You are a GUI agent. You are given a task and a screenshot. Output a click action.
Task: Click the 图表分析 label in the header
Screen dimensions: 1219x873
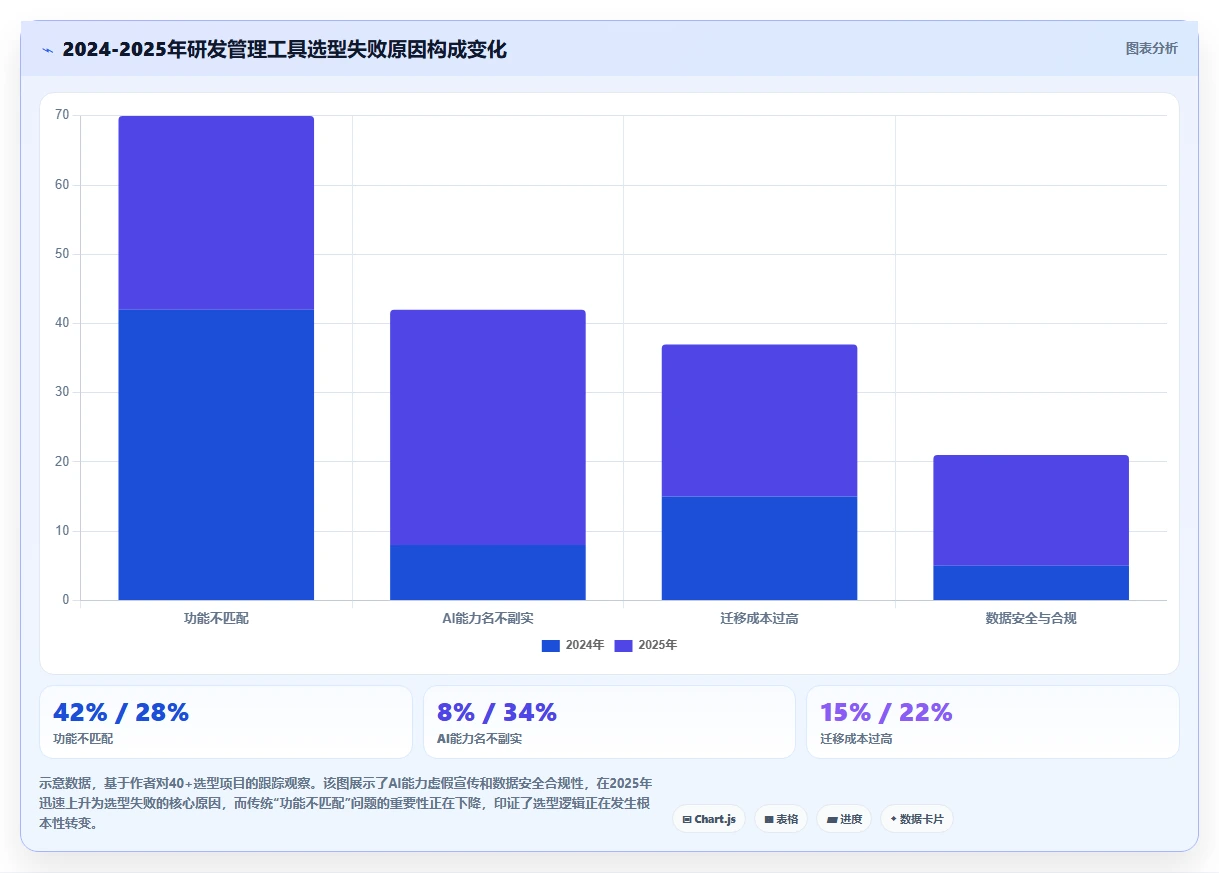pyautogui.click(x=1151, y=48)
